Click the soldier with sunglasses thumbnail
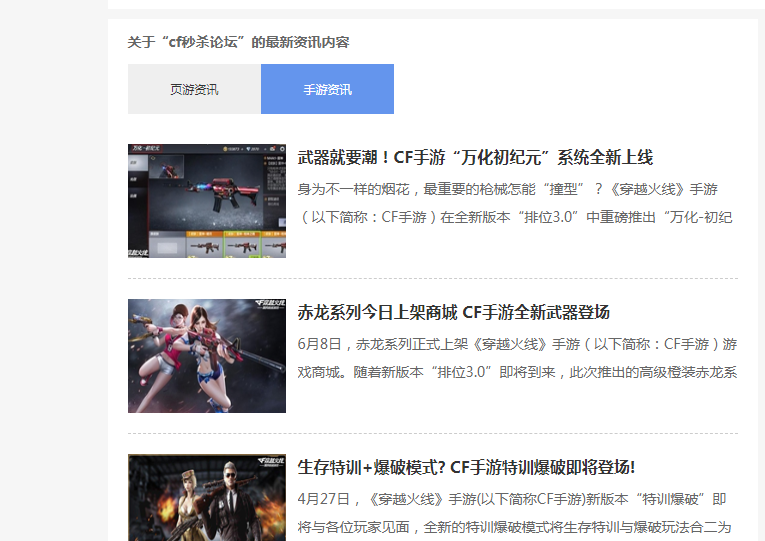 coord(207,498)
